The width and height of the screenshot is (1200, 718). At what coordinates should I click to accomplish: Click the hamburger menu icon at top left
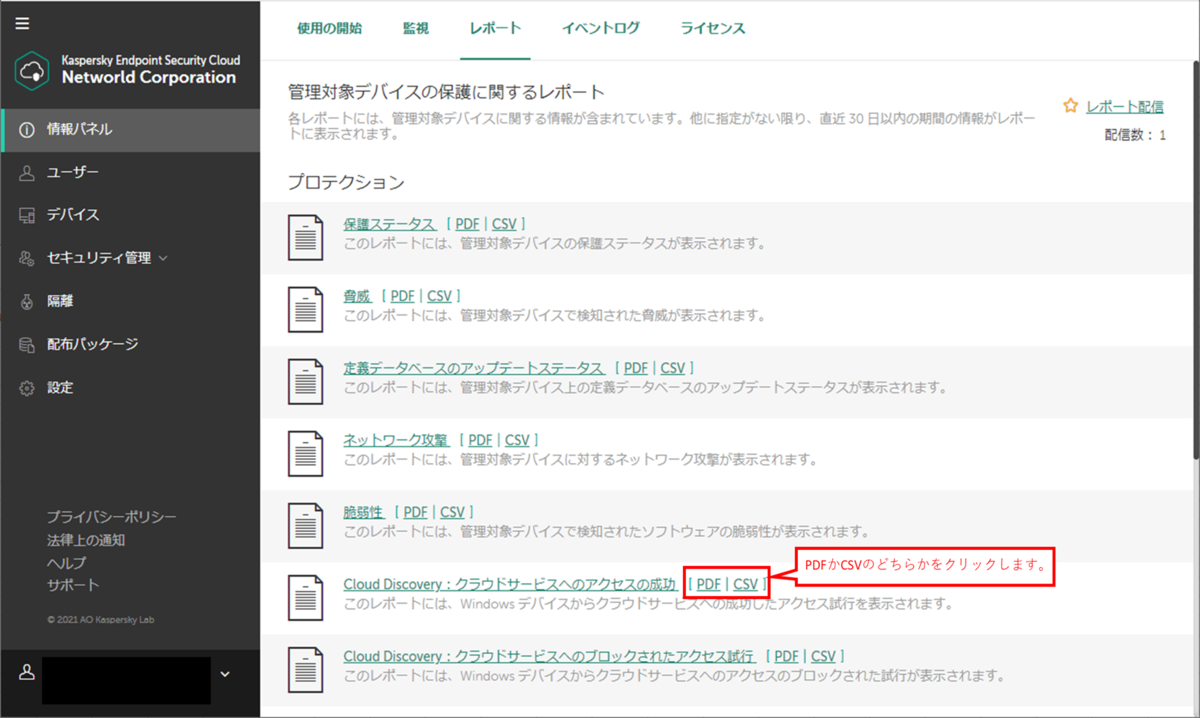(x=21, y=24)
